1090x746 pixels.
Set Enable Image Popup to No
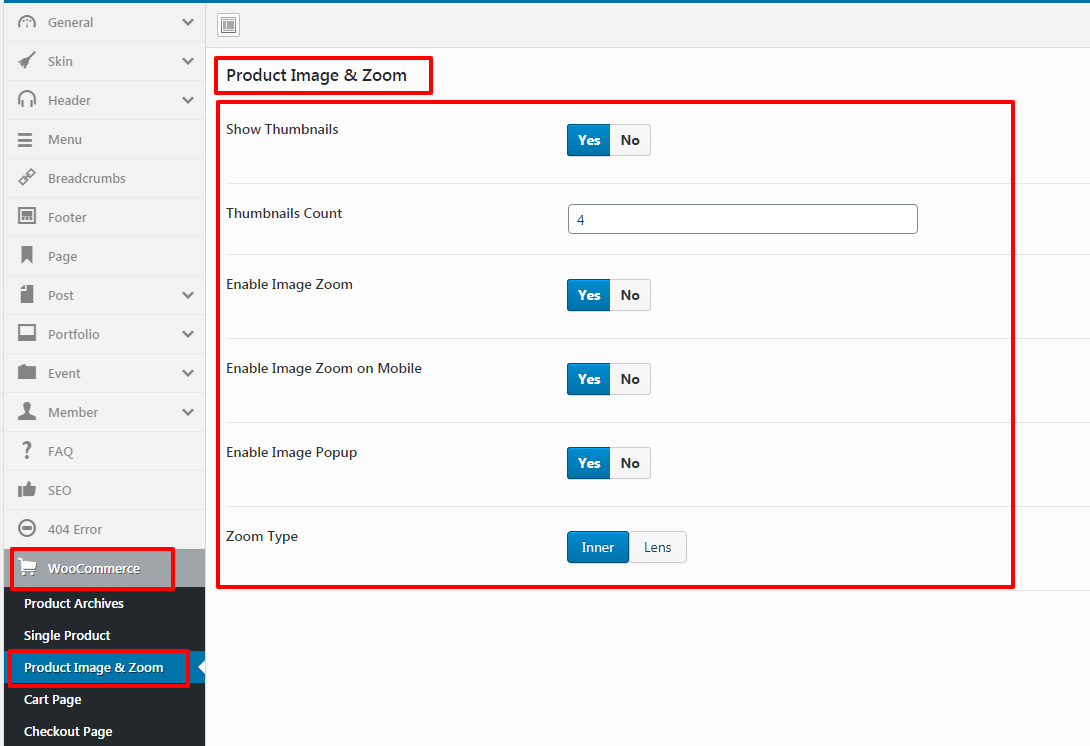point(631,463)
